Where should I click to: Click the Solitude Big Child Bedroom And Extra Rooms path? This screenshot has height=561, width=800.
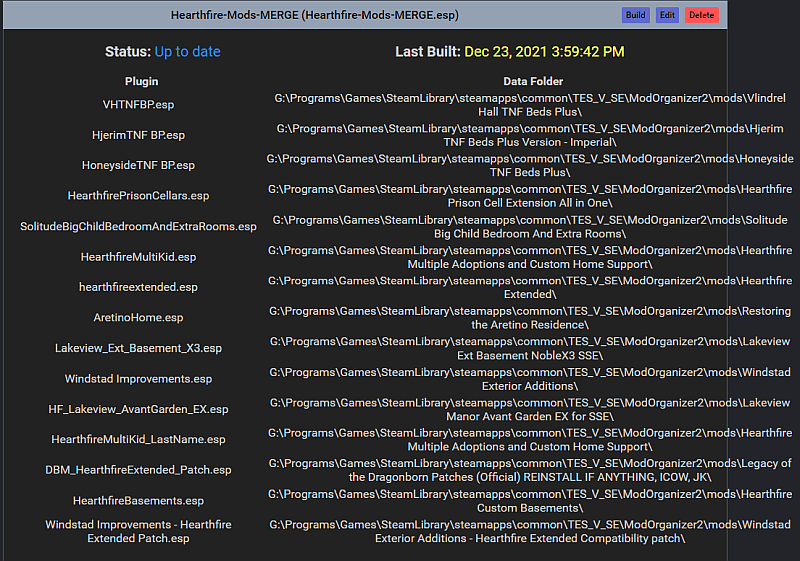pyautogui.click(x=530, y=226)
